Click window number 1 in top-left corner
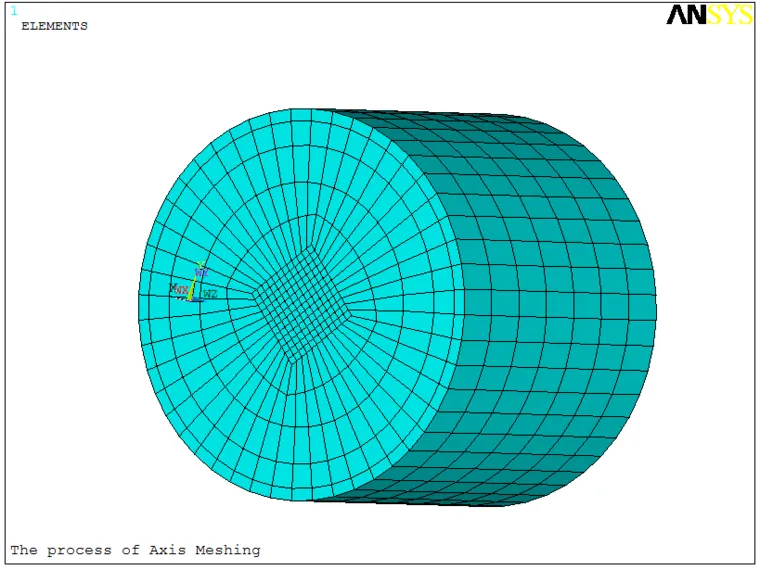The height and width of the screenshot is (570, 760). click(x=14, y=11)
